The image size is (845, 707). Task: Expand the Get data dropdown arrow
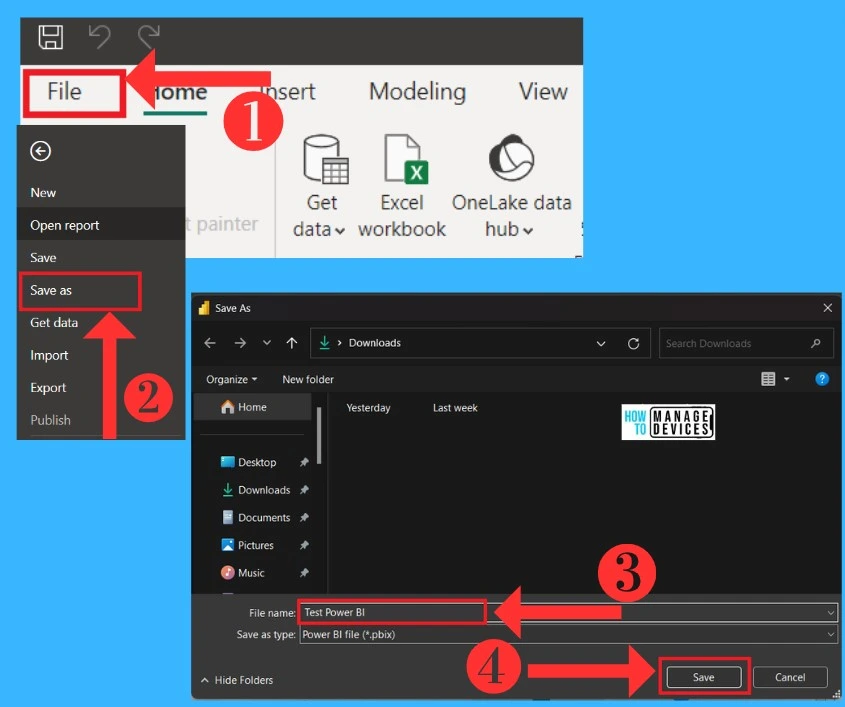[340, 231]
